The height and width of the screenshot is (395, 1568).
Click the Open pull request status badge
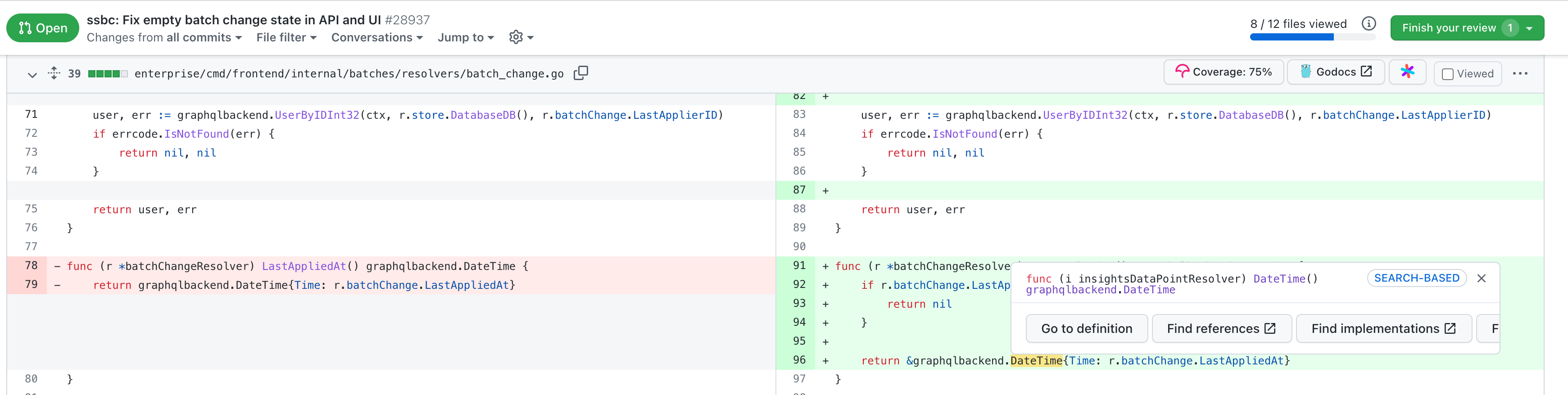tap(43, 28)
